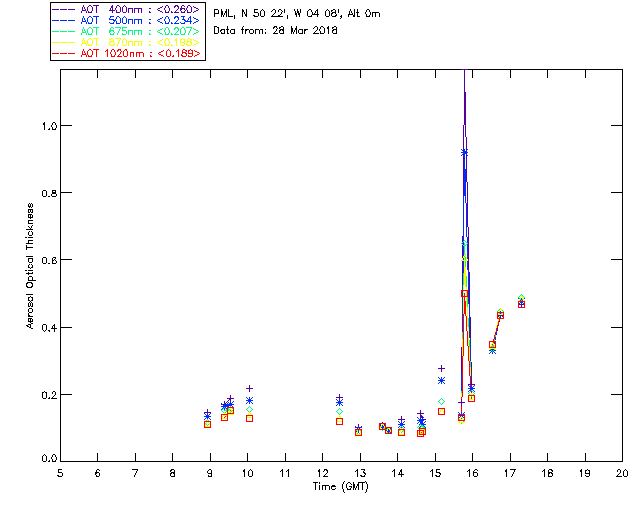Click the purple plus marker at hour 10
Viewport: 640px width, 512px height.
click(249, 388)
